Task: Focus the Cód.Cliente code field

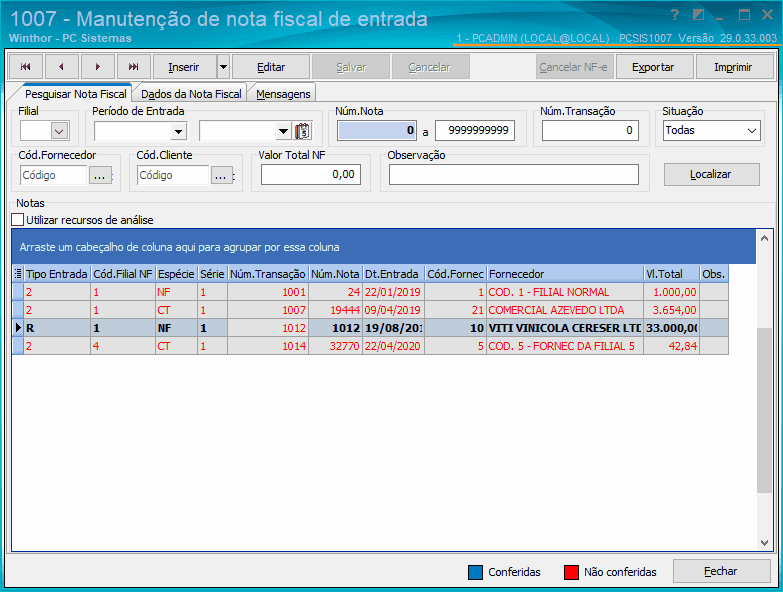Action: coord(173,175)
